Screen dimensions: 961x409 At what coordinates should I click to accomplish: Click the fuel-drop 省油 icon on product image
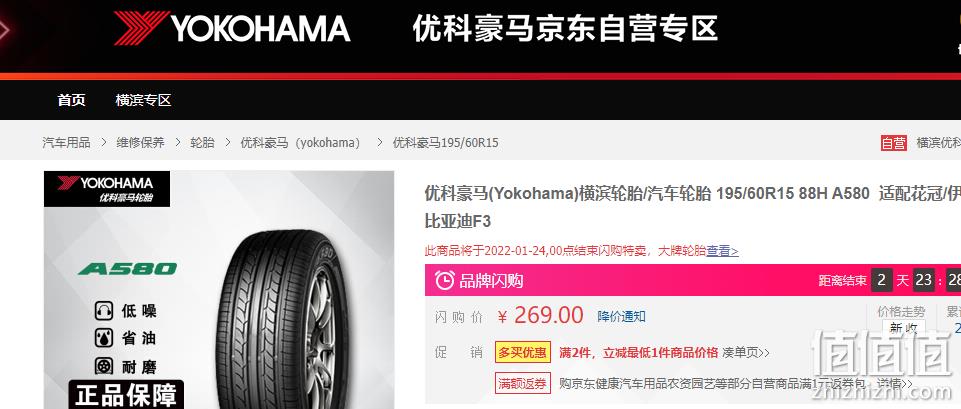(x=104, y=338)
